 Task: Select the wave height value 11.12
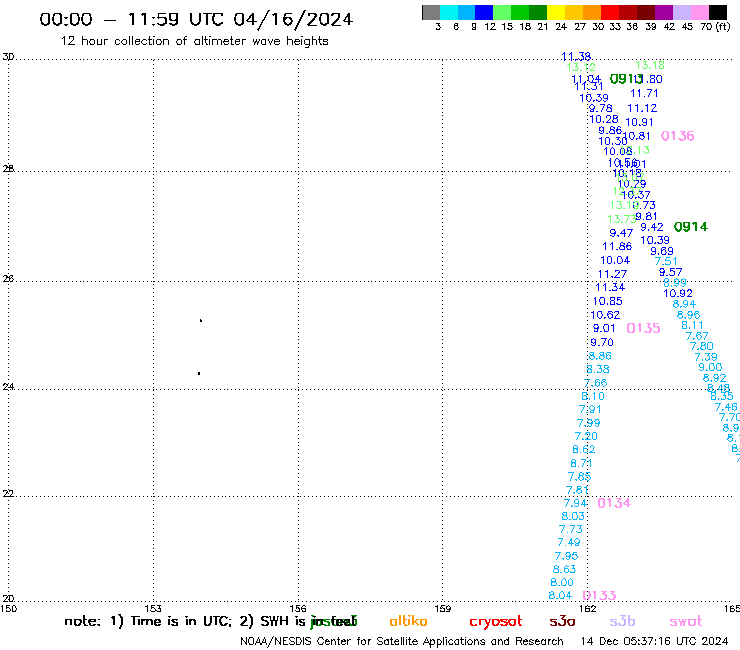point(642,108)
